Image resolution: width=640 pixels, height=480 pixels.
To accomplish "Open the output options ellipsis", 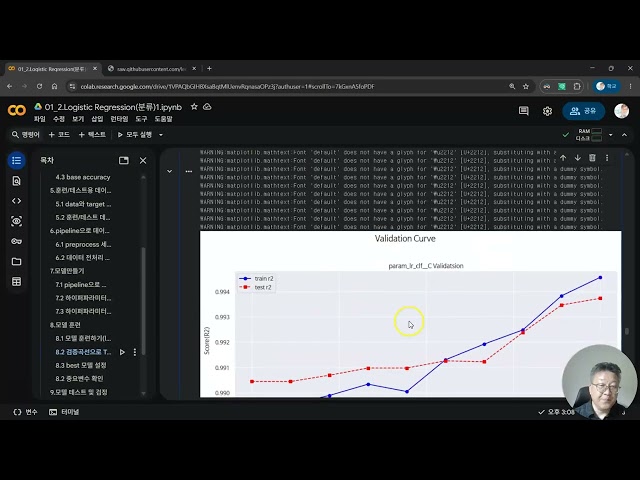I will tap(189, 171).
